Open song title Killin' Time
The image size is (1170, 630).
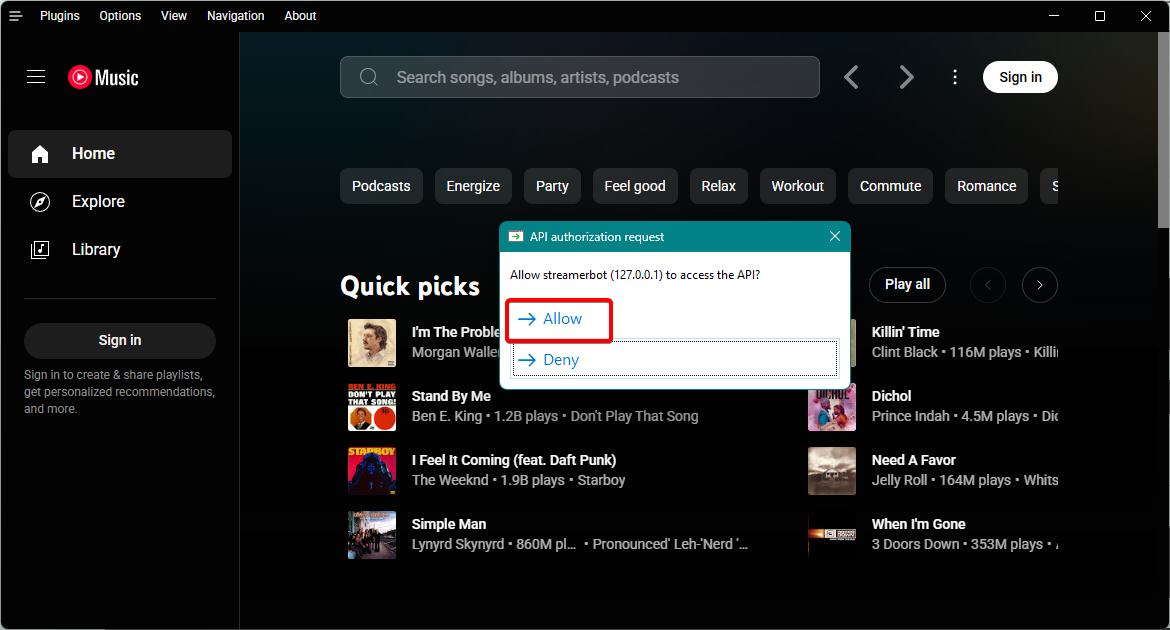point(905,332)
